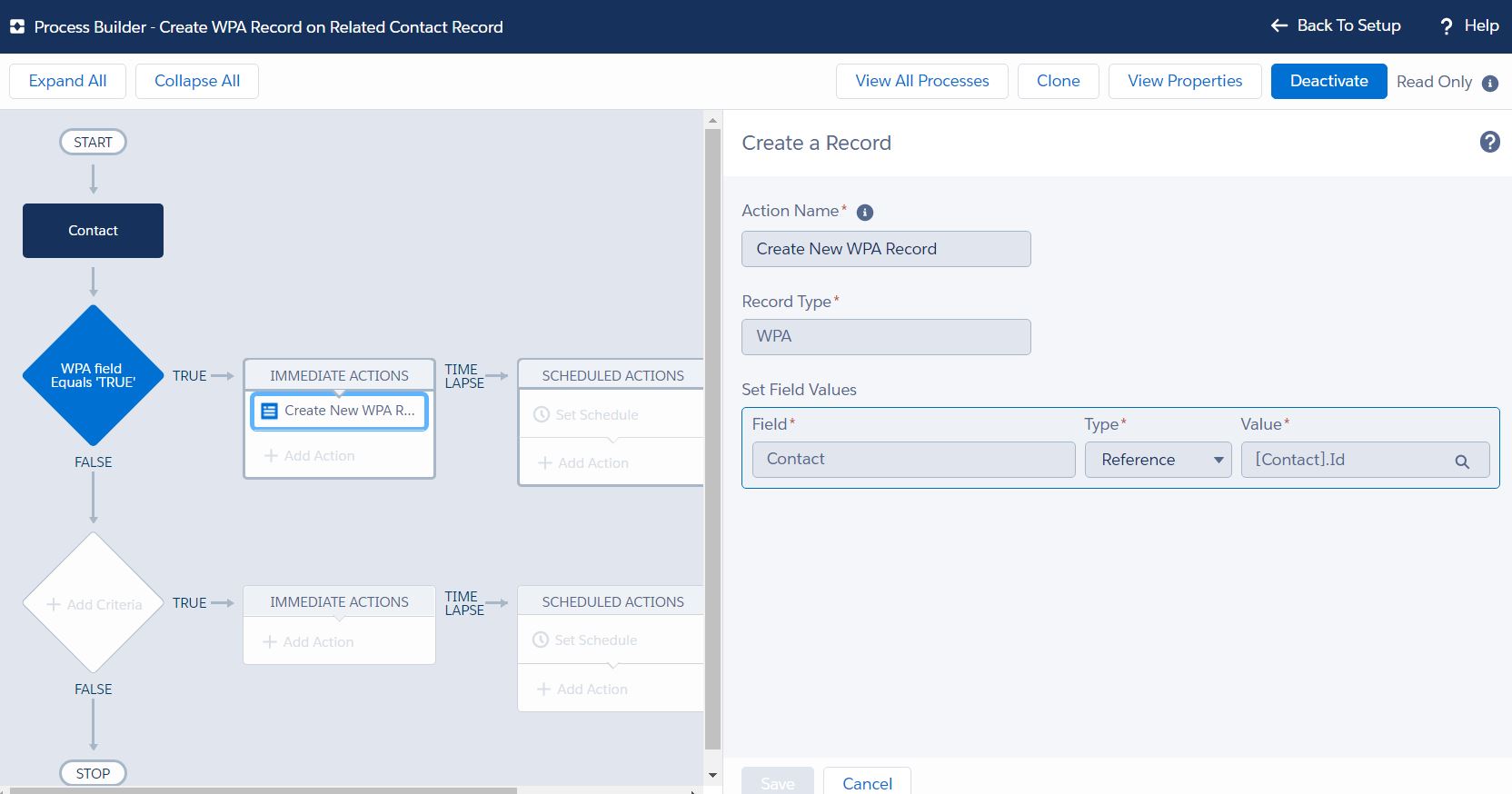Click the Process Builder logo icon
Screen dimensions: 1512x794
[x=17, y=27]
